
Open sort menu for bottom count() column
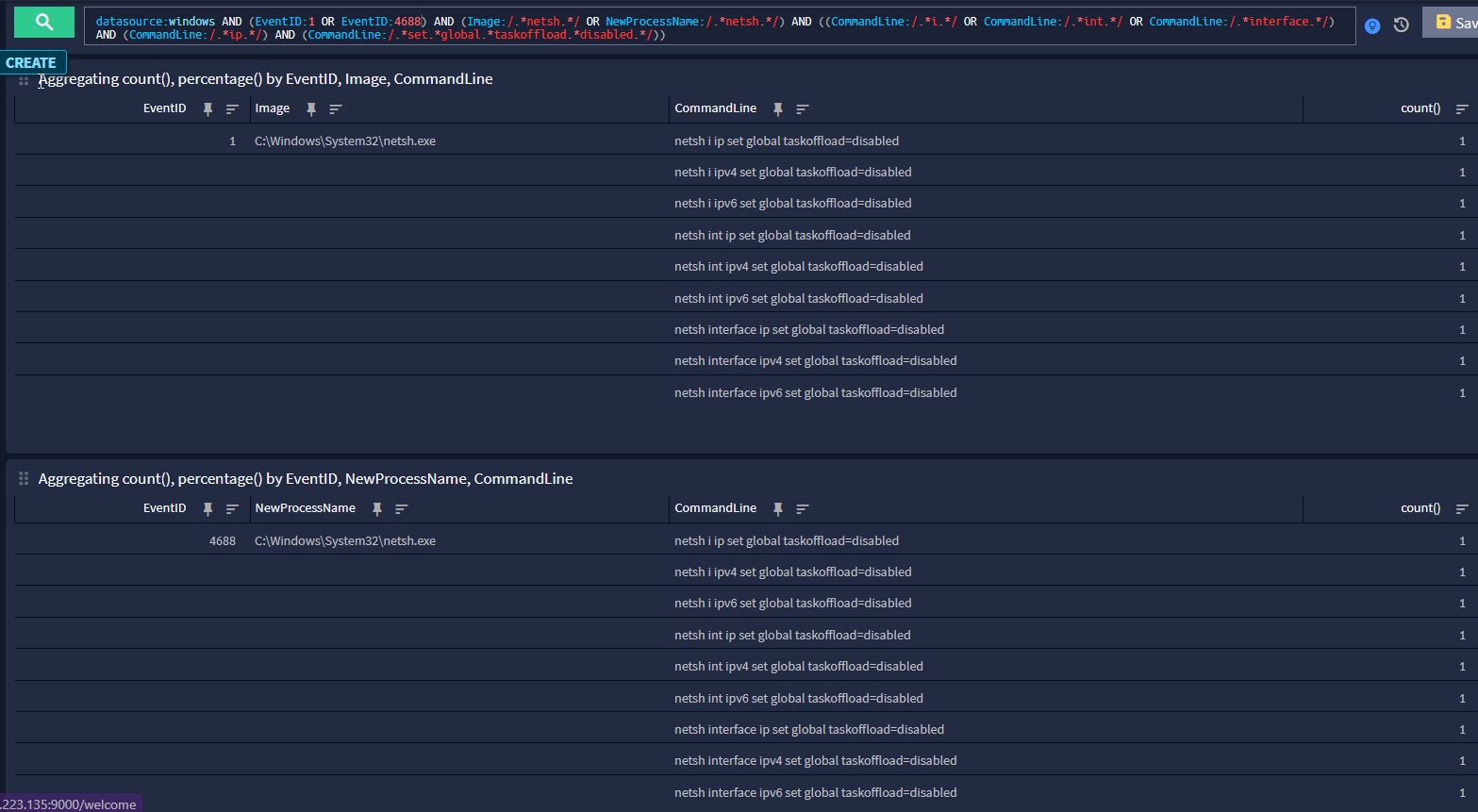point(1462,509)
